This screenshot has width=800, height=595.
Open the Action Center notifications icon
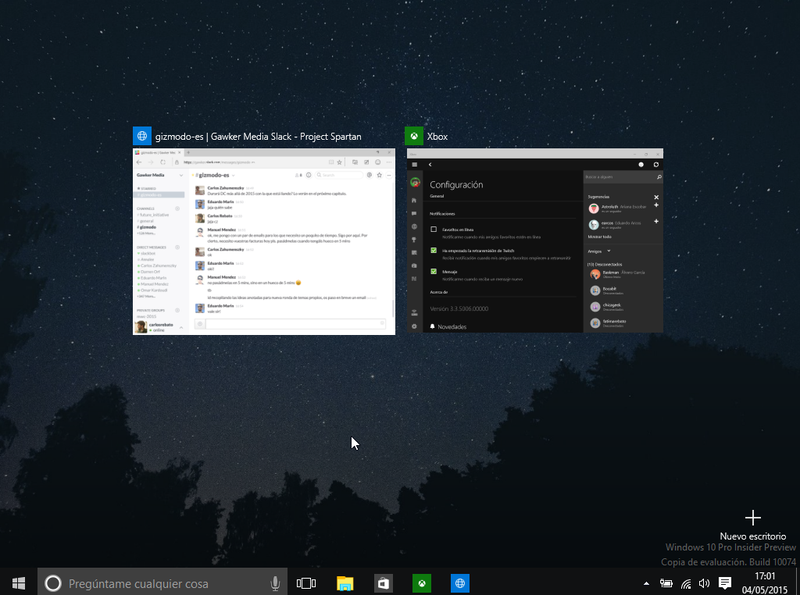tap(724, 583)
